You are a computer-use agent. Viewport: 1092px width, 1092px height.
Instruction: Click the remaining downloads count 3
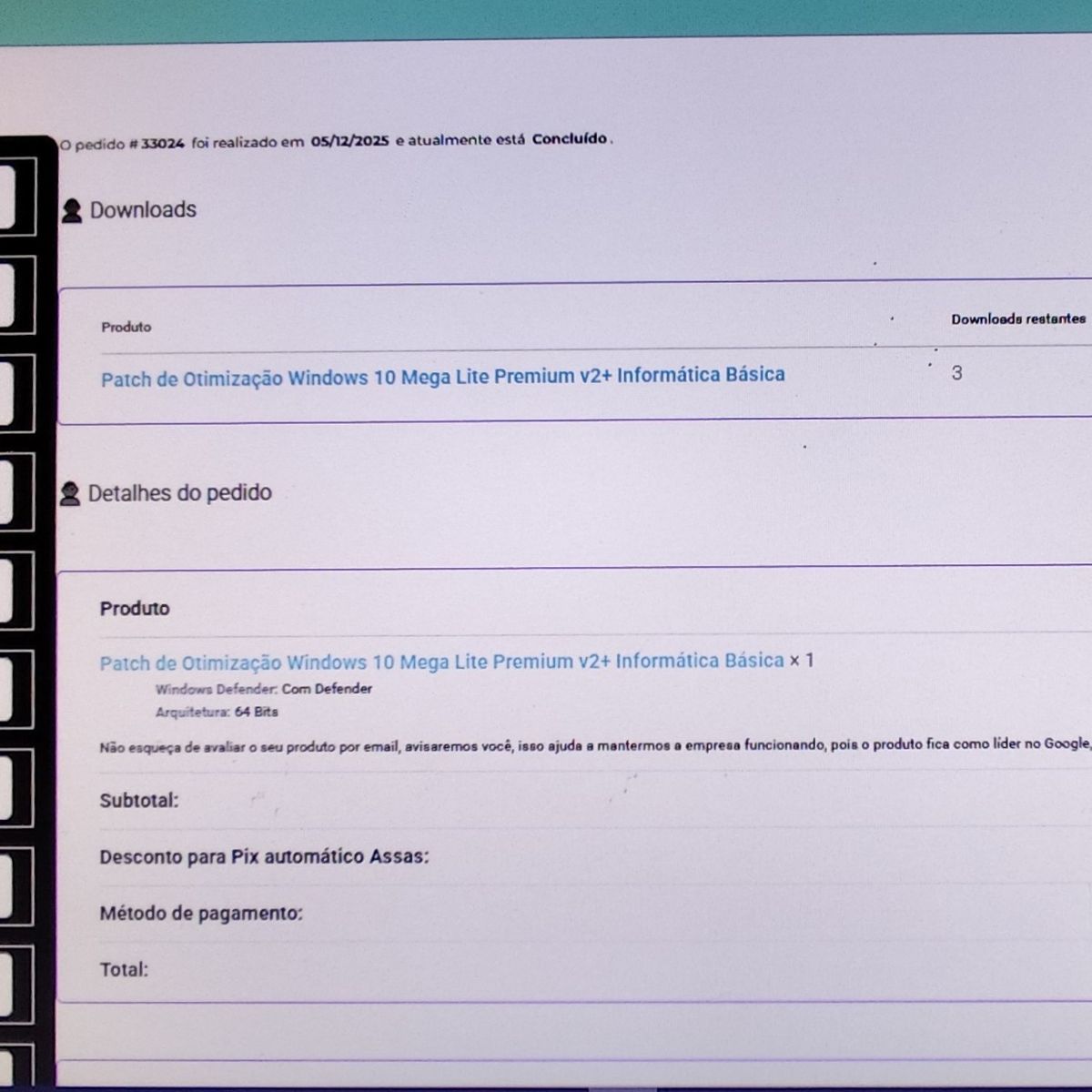click(x=956, y=373)
